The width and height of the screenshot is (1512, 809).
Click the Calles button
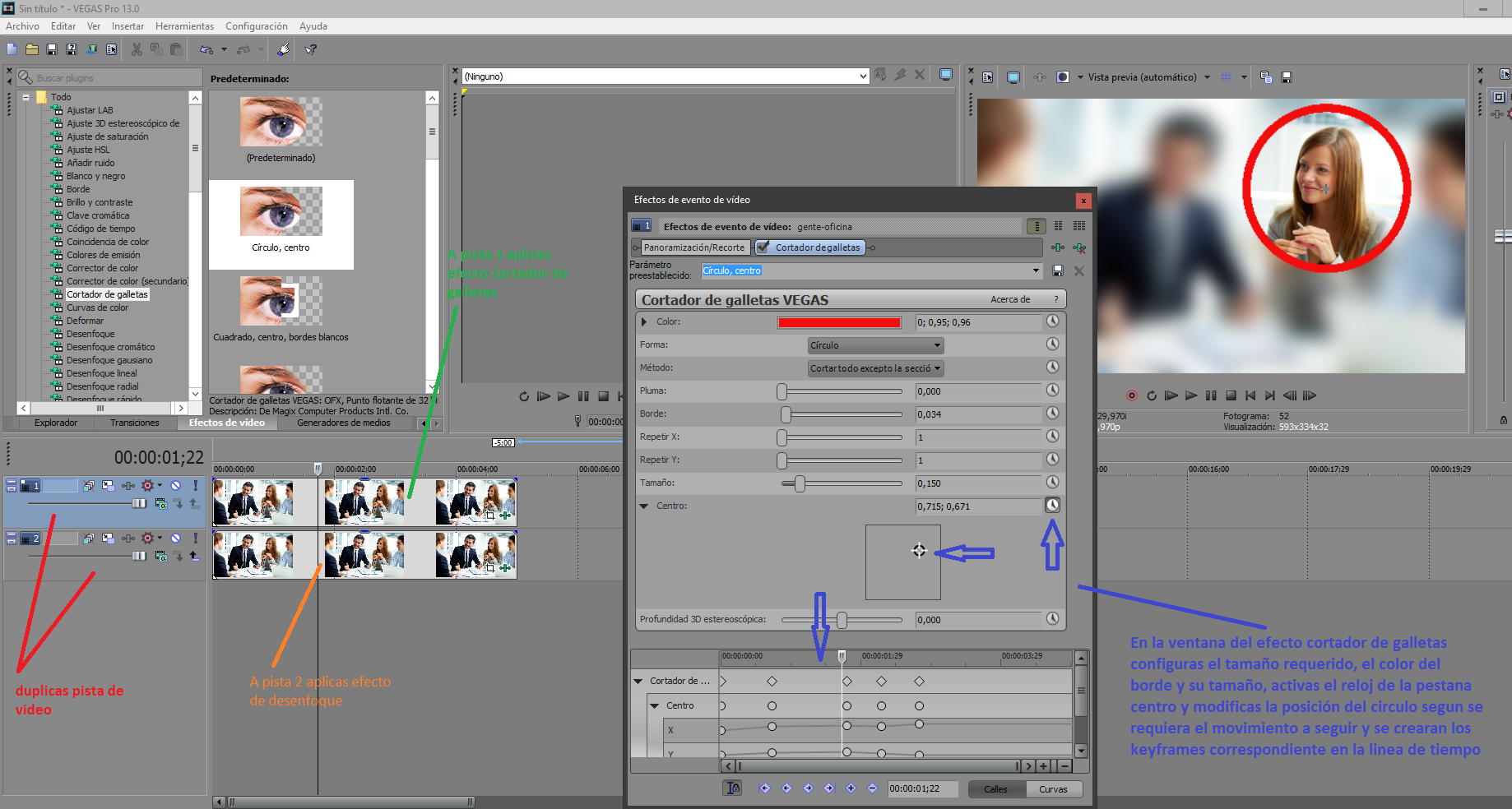pos(995,789)
